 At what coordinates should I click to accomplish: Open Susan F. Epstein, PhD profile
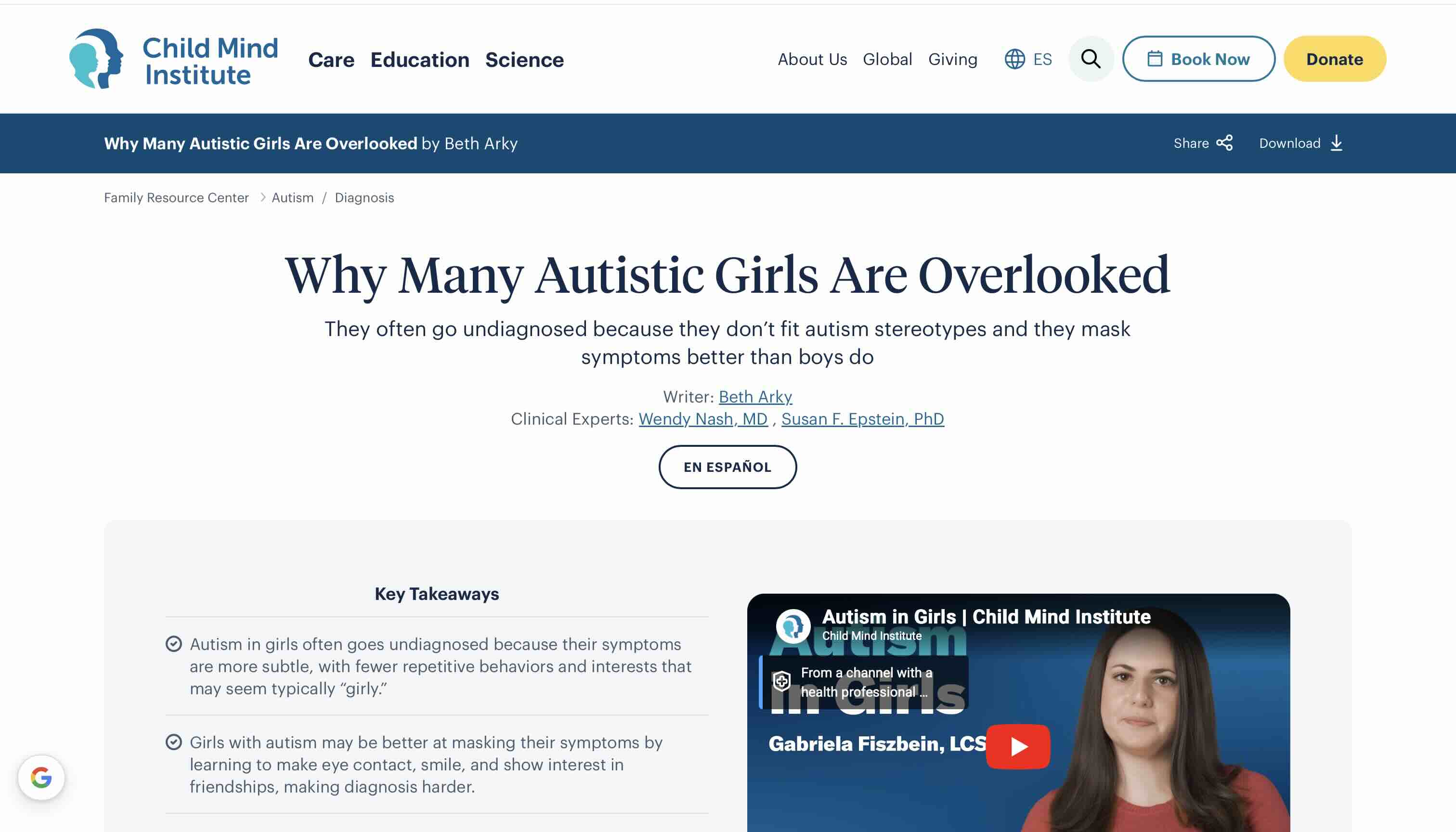click(x=862, y=418)
